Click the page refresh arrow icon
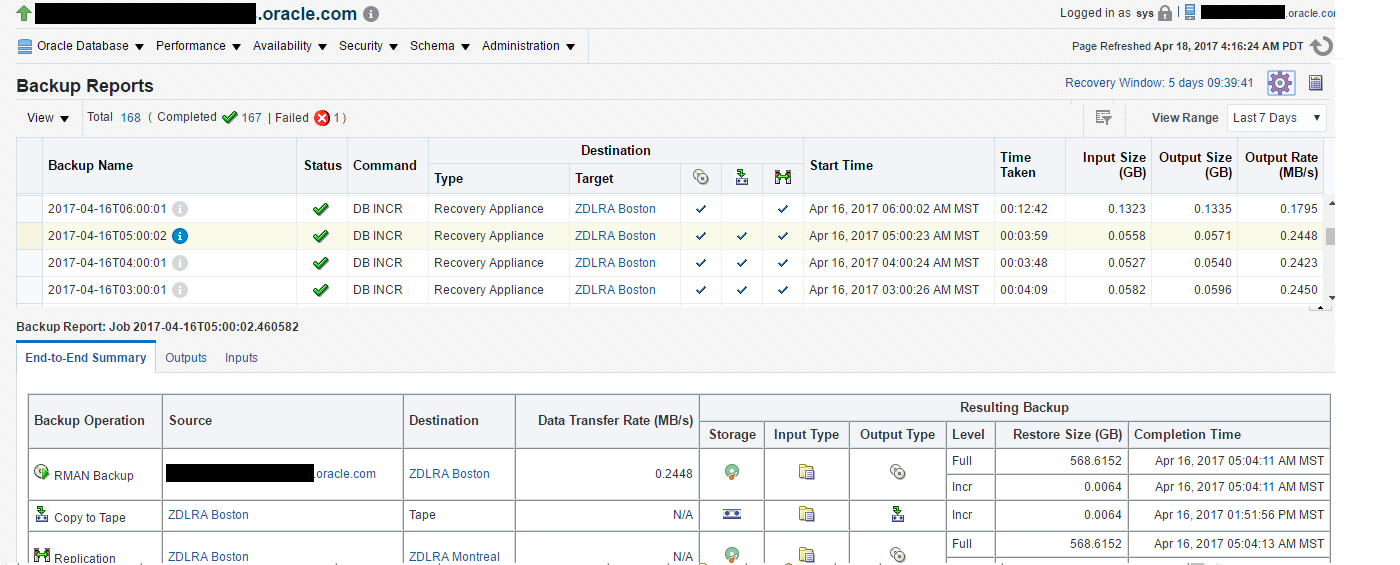The image size is (1400, 565). [1322, 46]
